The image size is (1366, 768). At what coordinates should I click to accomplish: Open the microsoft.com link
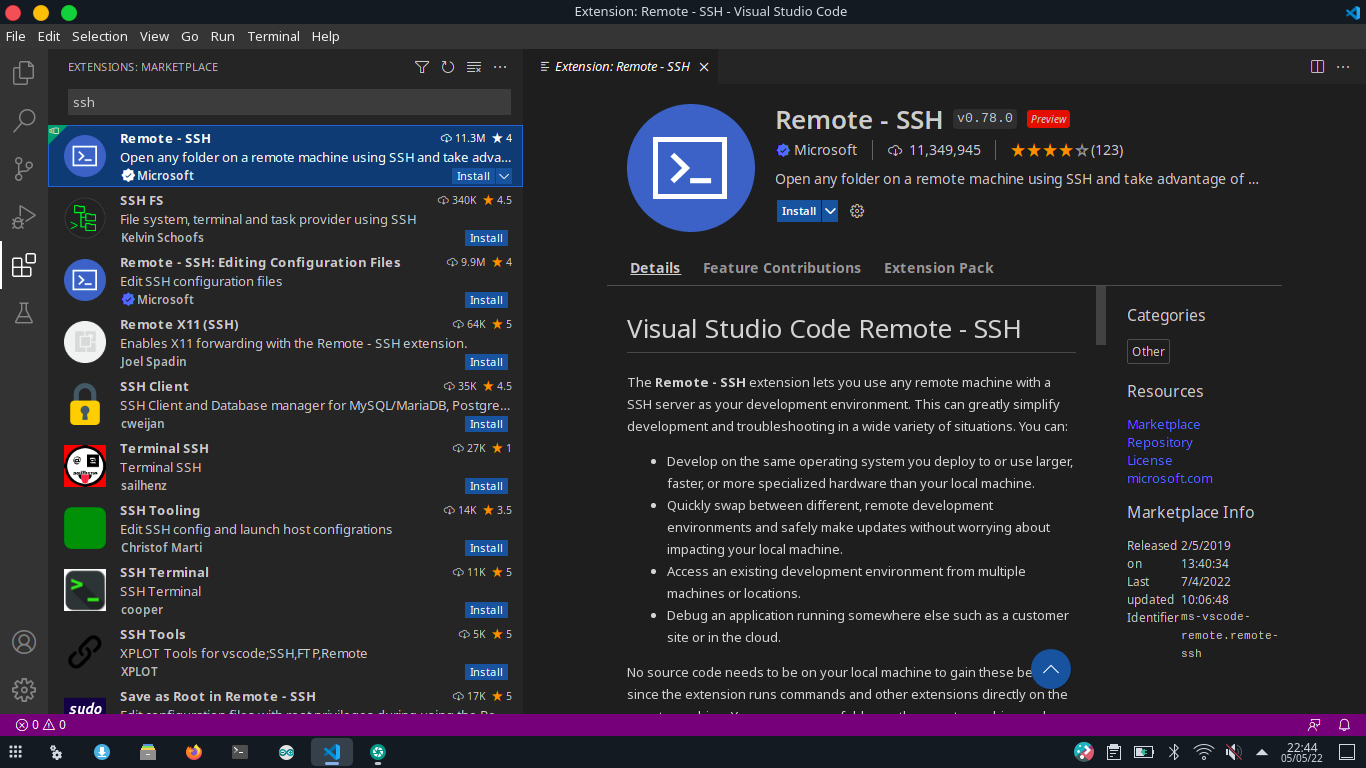1170,478
